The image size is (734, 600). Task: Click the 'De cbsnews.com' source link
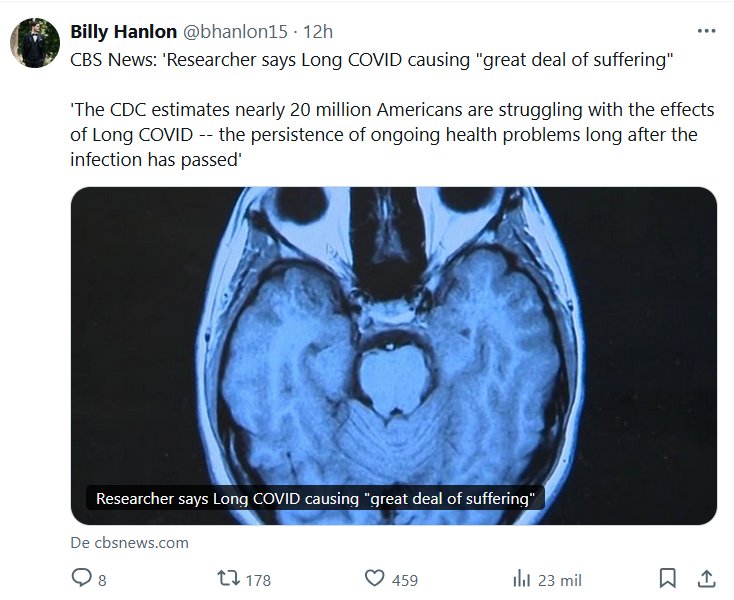click(x=129, y=543)
